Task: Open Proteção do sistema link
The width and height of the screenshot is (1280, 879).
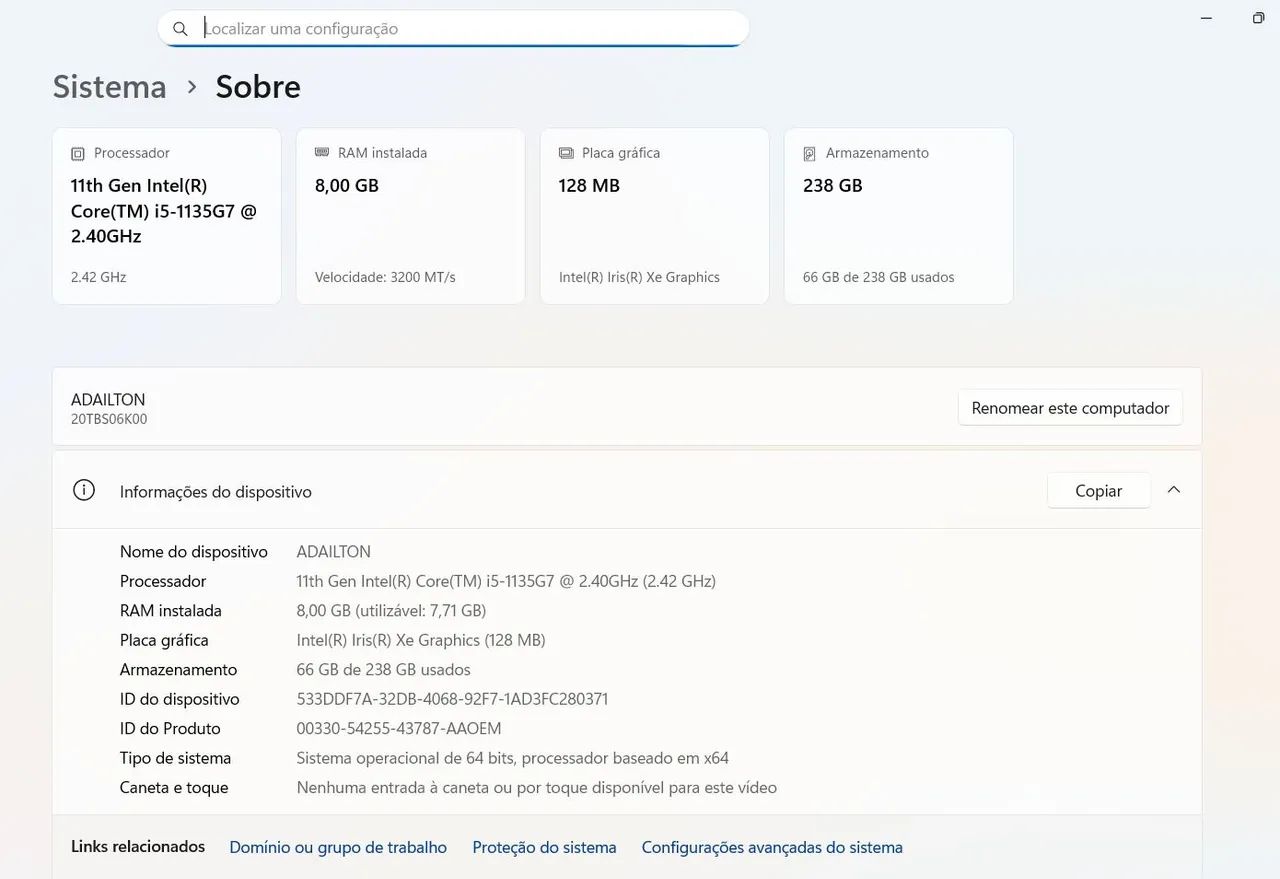Action: click(x=544, y=847)
